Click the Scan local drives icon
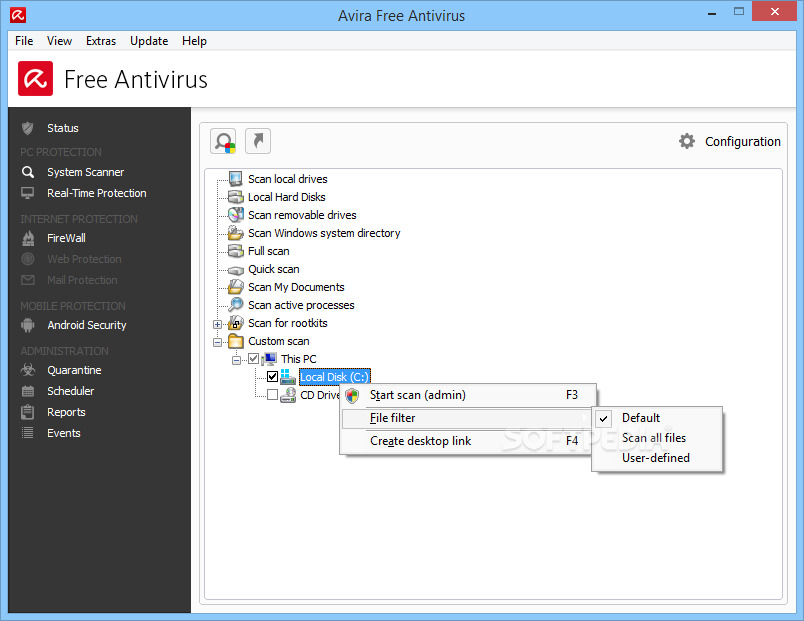Image resolution: width=804 pixels, height=621 pixels. click(235, 179)
